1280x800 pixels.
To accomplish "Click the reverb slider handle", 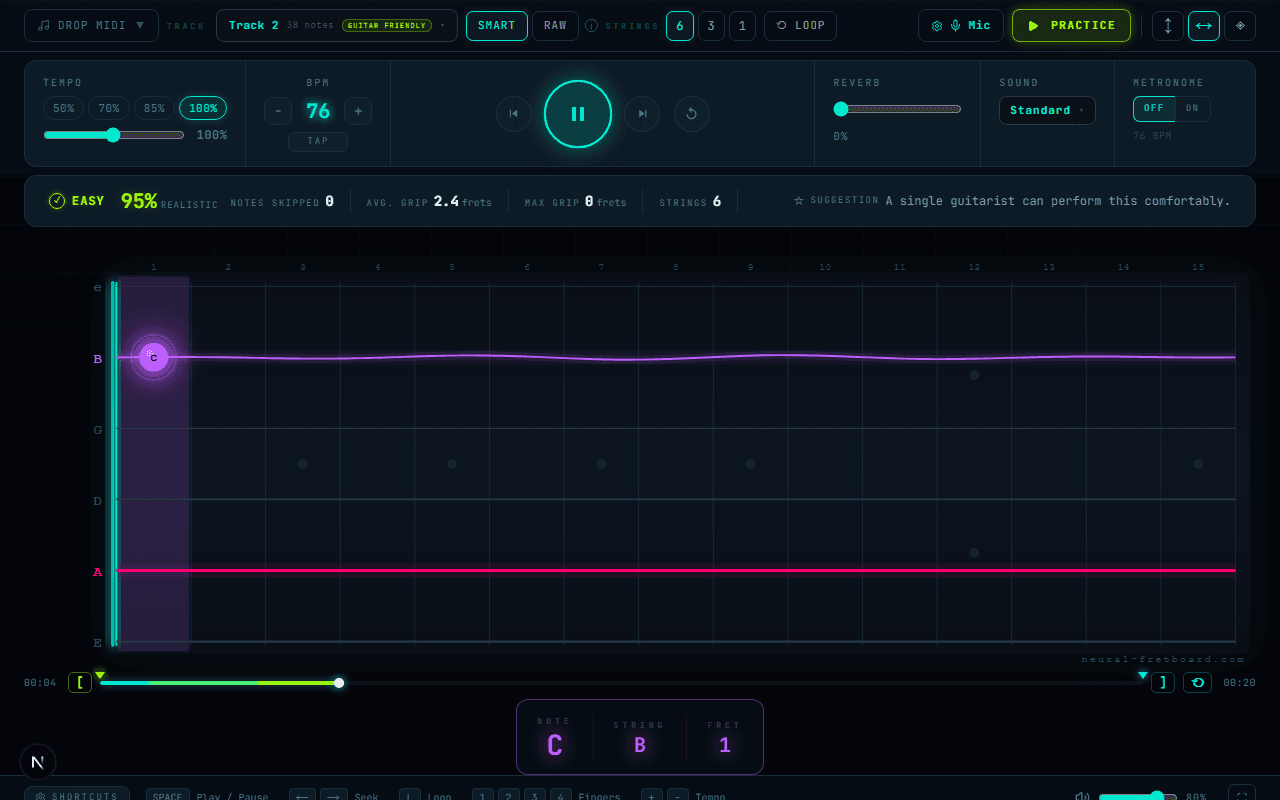I will pos(841,109).
